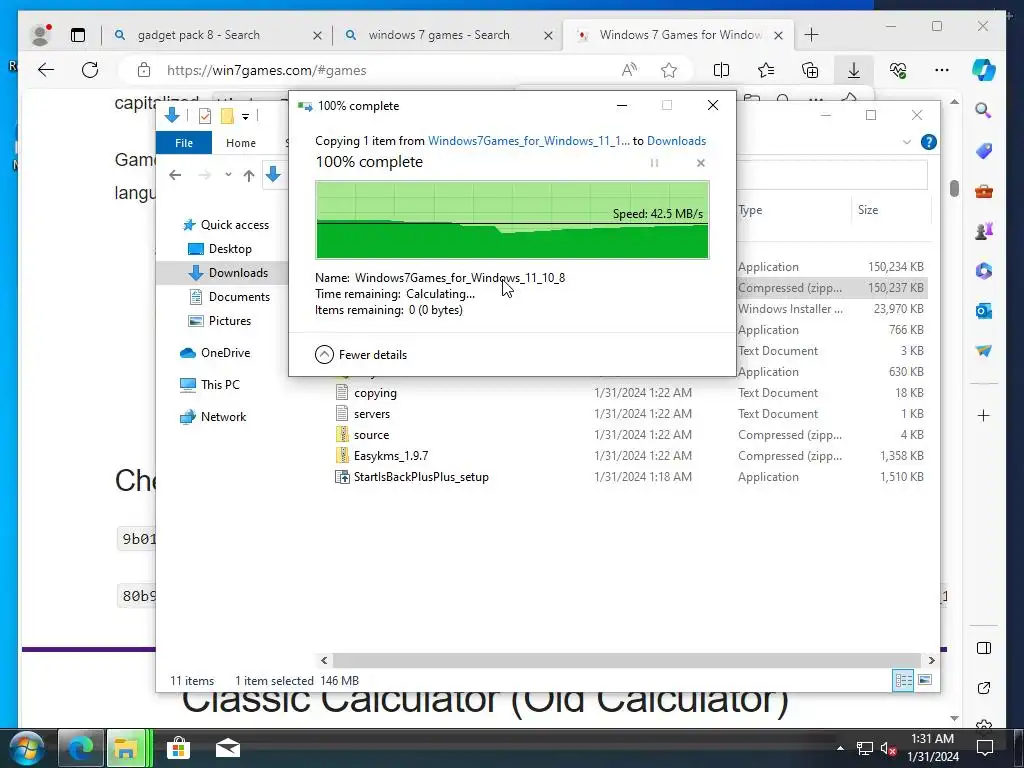The image size is (1024, 768).
Task: Select This PC in navigation pane
Action: 210,385
